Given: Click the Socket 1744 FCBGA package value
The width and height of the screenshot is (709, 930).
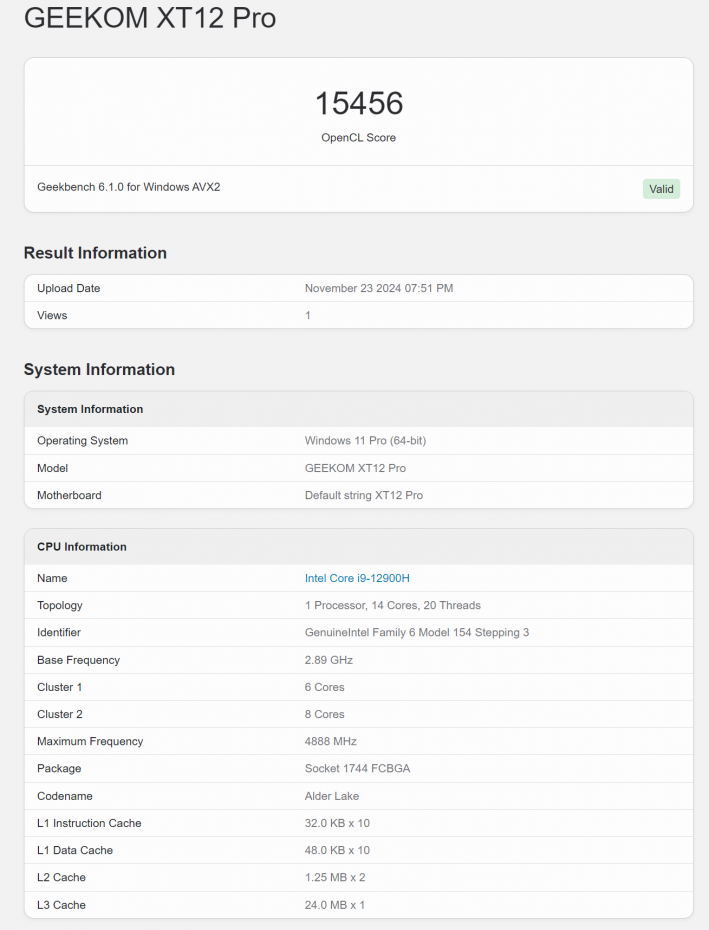Looking at the screenshot, I should (x=357, y=768).
